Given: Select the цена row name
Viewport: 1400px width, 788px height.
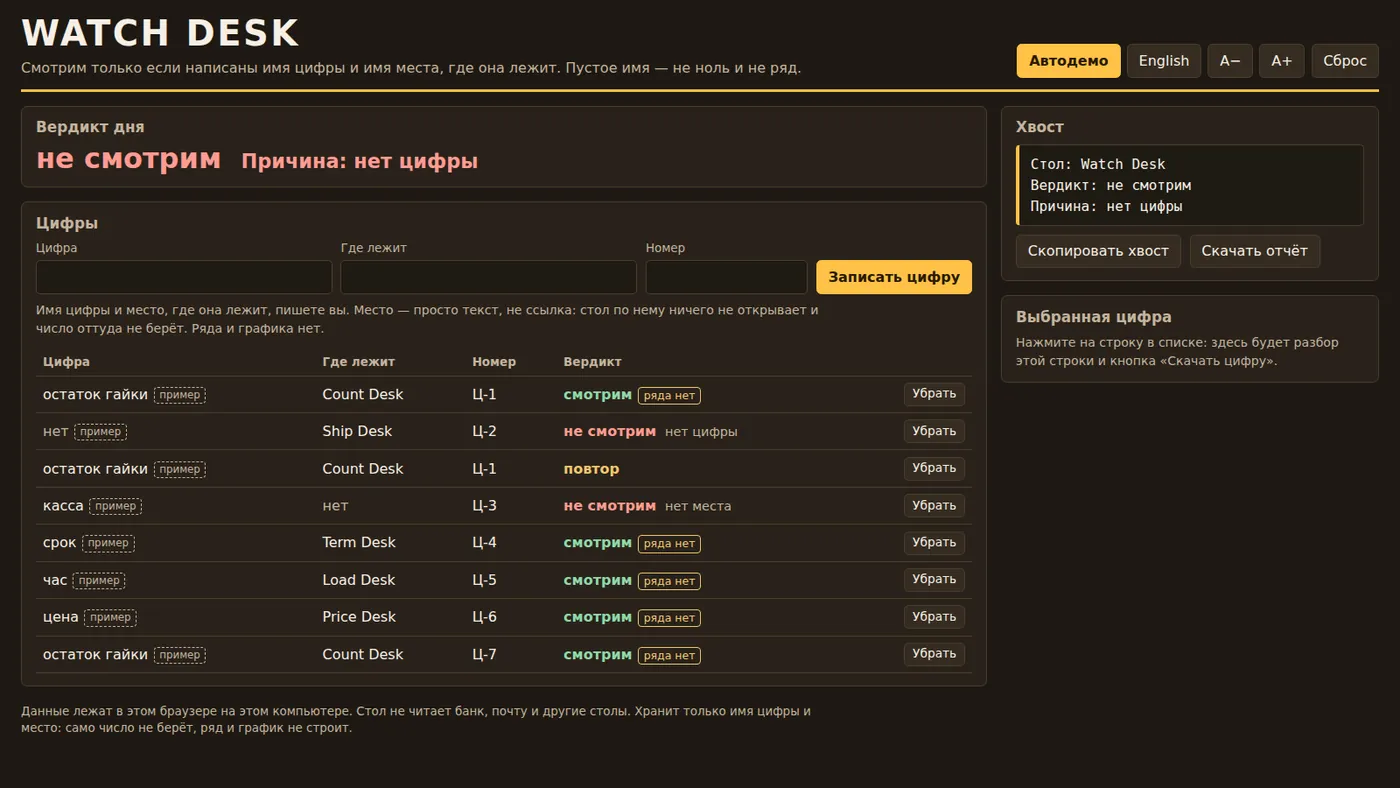Looking at the screenshot, I should pos(60,617).
